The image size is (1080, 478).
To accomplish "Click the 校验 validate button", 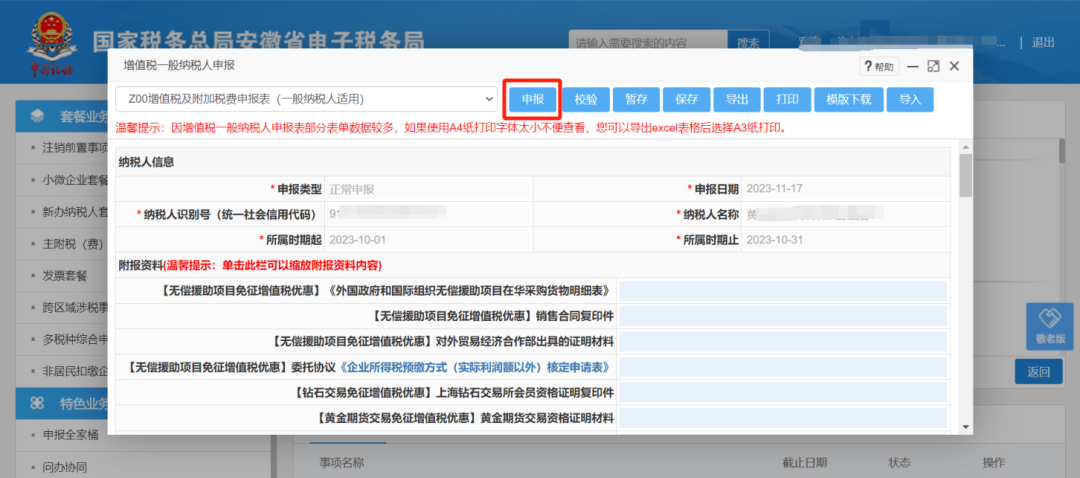I will click(585, 100).
